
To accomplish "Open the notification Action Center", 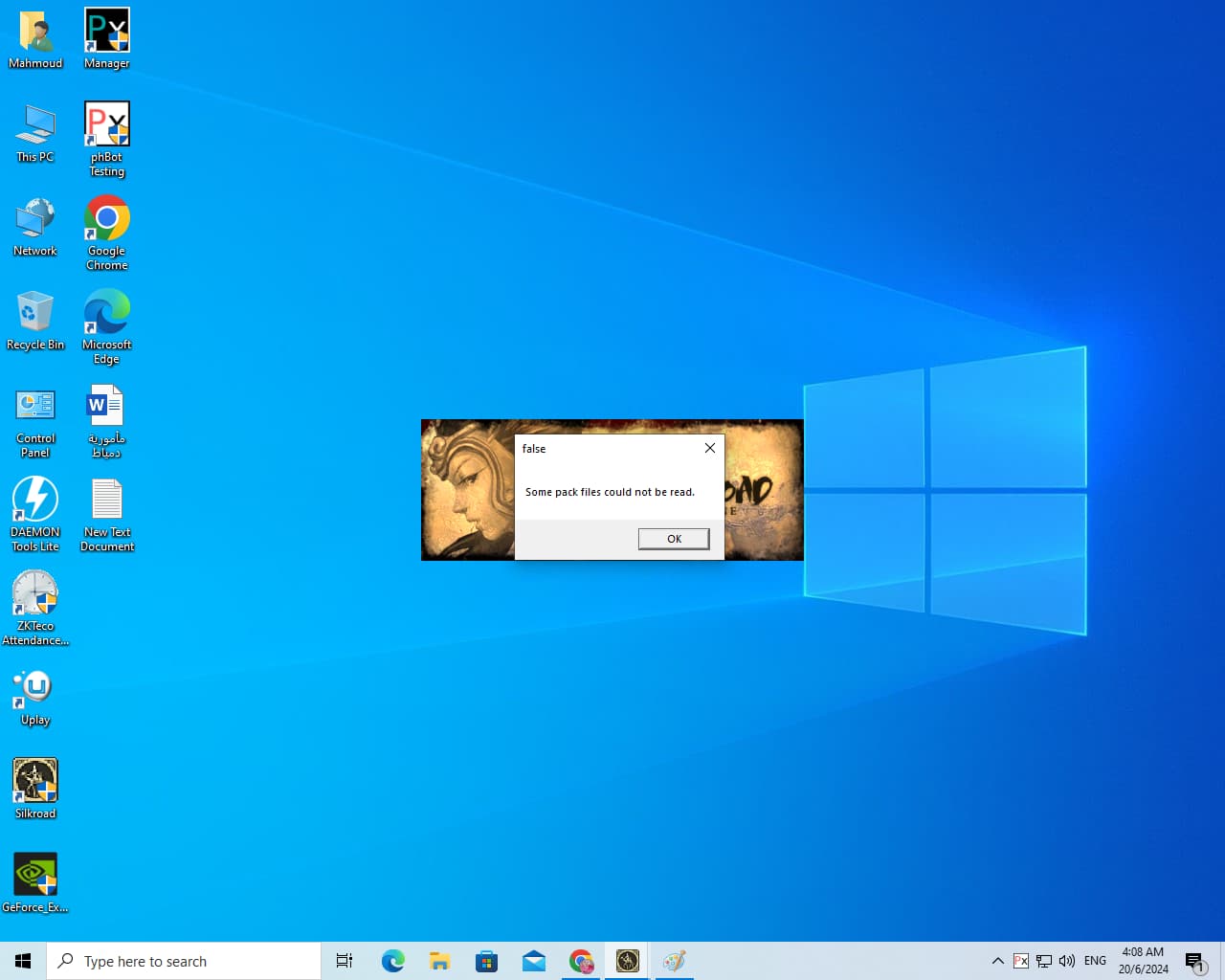I will [1194, 961].
